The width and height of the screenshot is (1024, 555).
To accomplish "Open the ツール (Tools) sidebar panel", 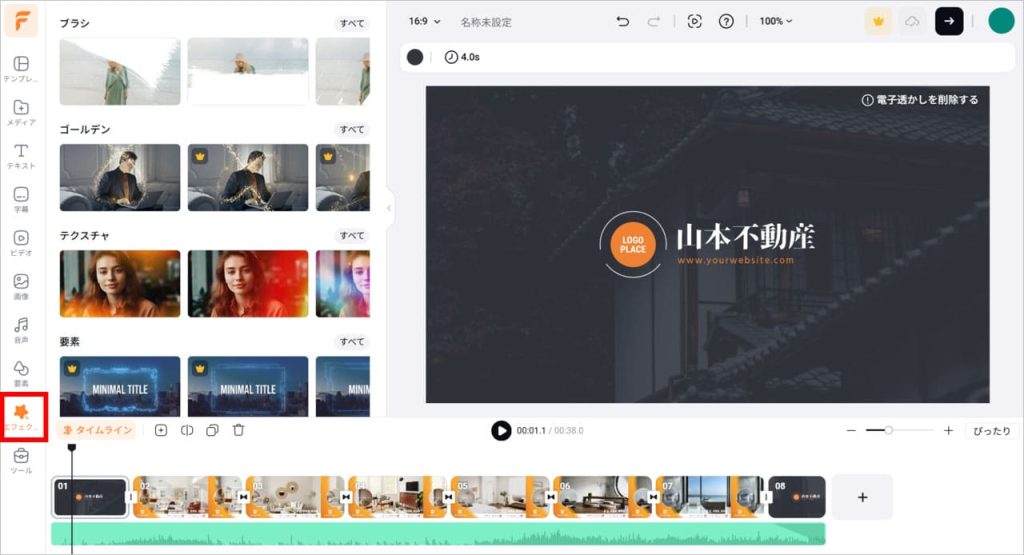I will [21, 461].
